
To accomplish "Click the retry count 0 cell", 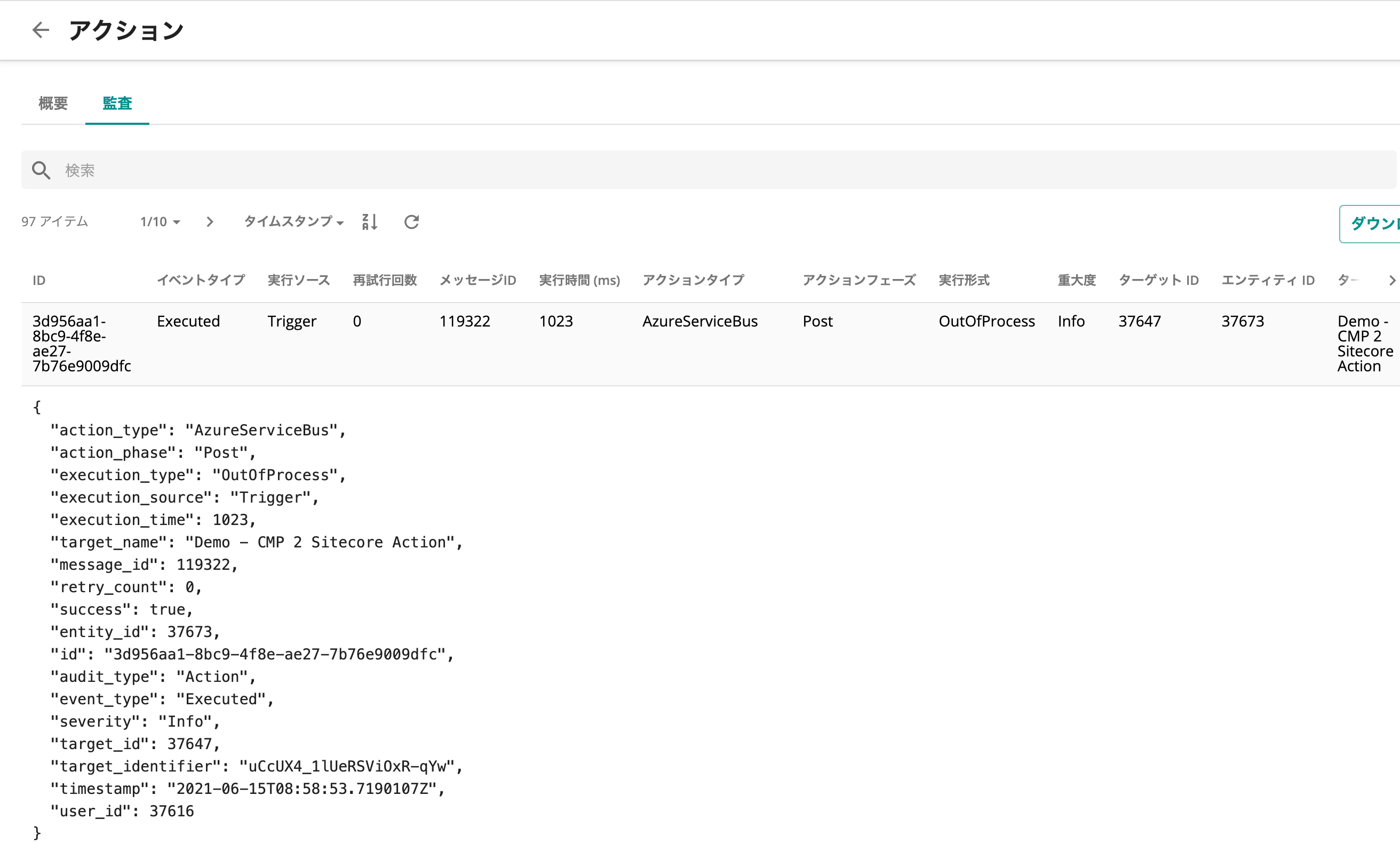I will coord(357,321).
